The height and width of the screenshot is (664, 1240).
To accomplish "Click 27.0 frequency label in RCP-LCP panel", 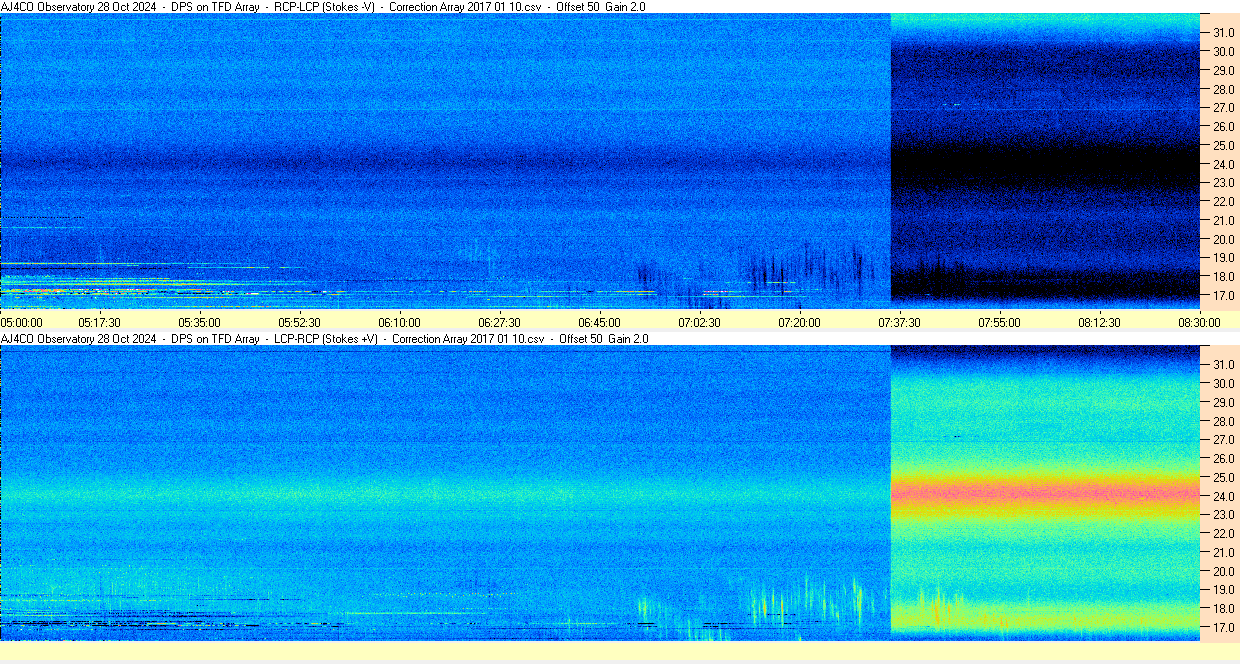I will point(1224,108).
